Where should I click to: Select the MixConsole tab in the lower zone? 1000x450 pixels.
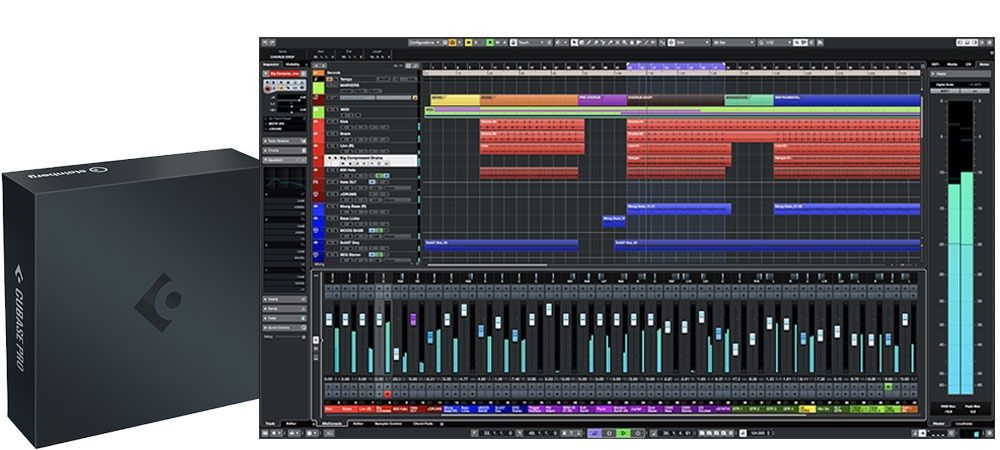point(332,424)
